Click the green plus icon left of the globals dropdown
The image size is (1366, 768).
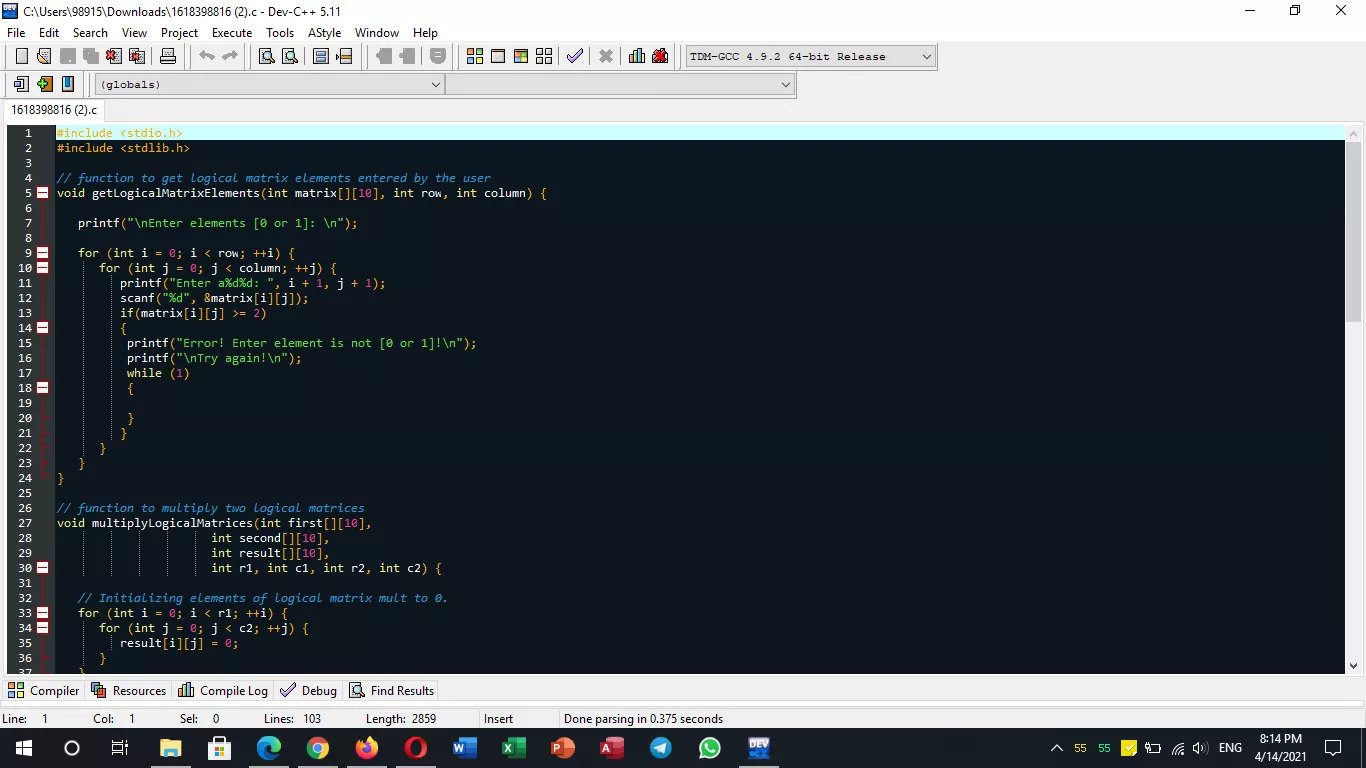point(44,84)
